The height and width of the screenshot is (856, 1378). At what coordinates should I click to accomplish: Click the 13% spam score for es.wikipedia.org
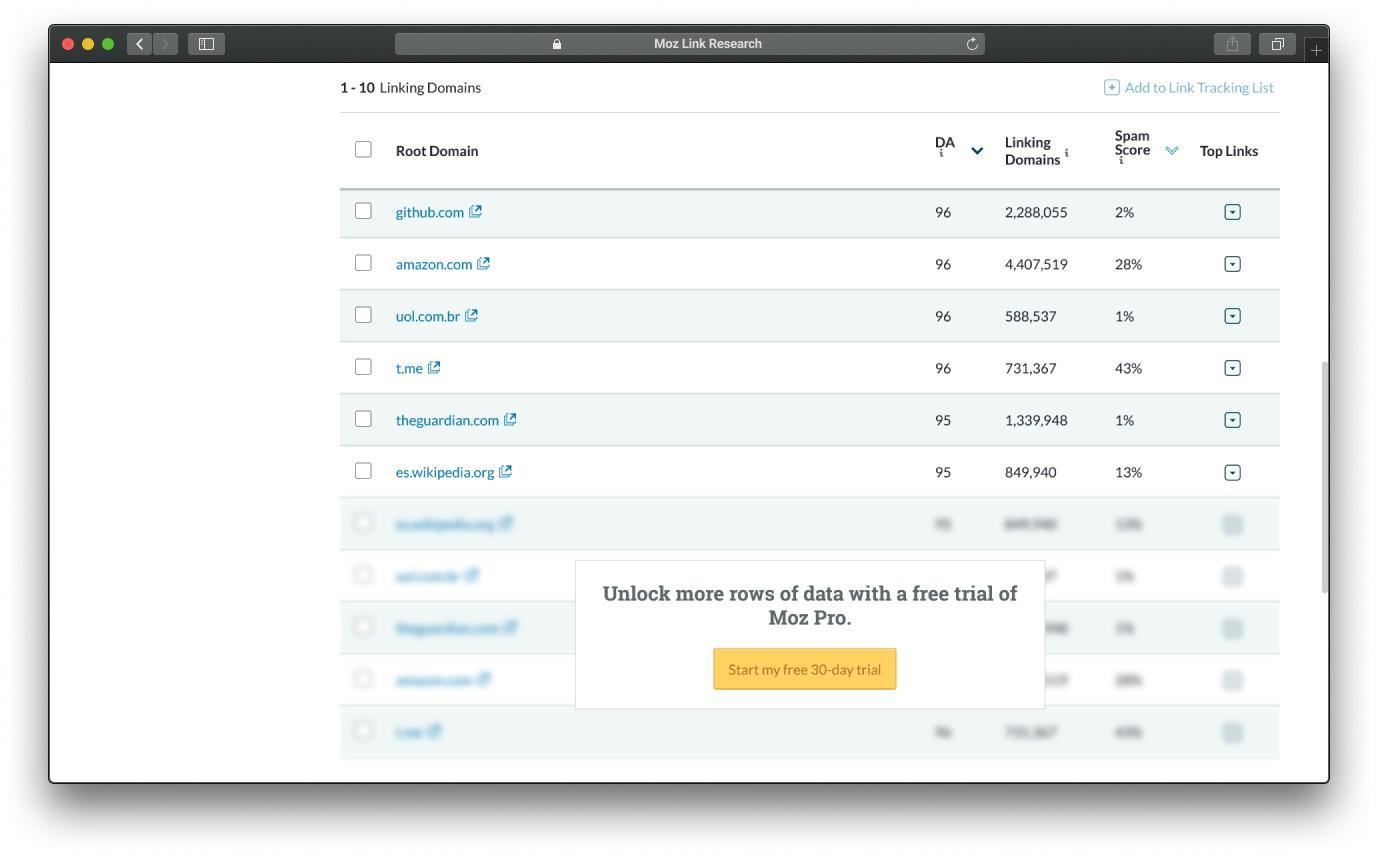(x=1128, y=472)
